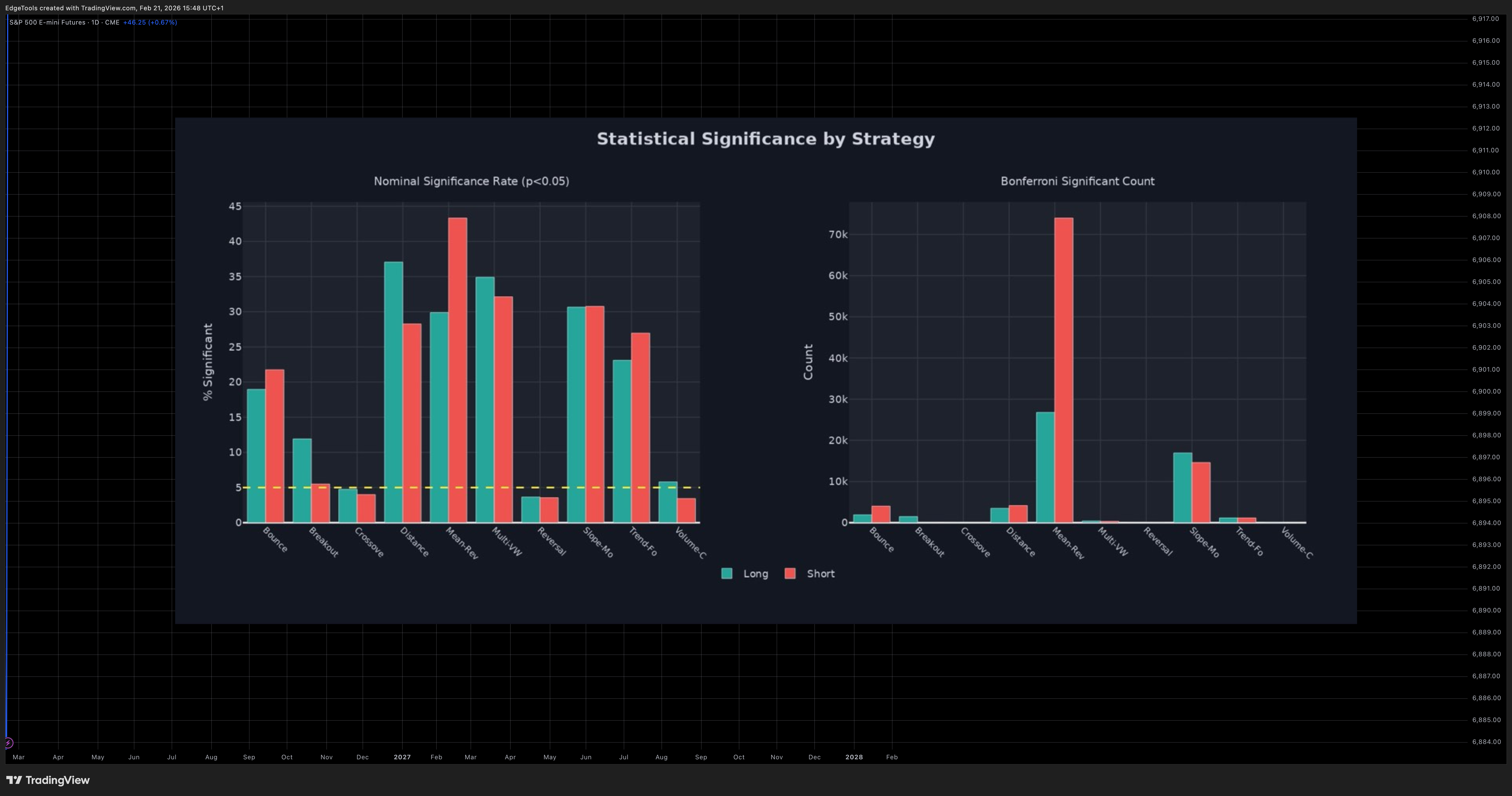Click the 'Nominal Significance Rate (p<0.05)' subtitle

pyautogui.click(x=471, y=181)
